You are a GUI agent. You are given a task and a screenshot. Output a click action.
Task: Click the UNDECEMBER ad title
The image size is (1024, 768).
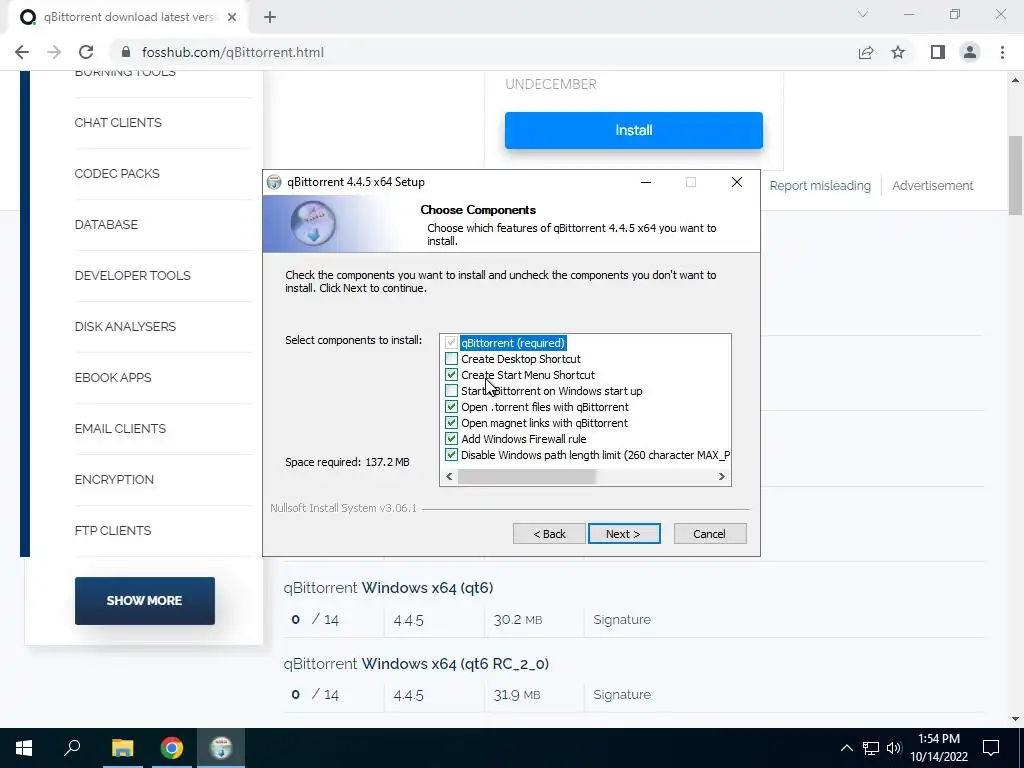pos(551,84)
